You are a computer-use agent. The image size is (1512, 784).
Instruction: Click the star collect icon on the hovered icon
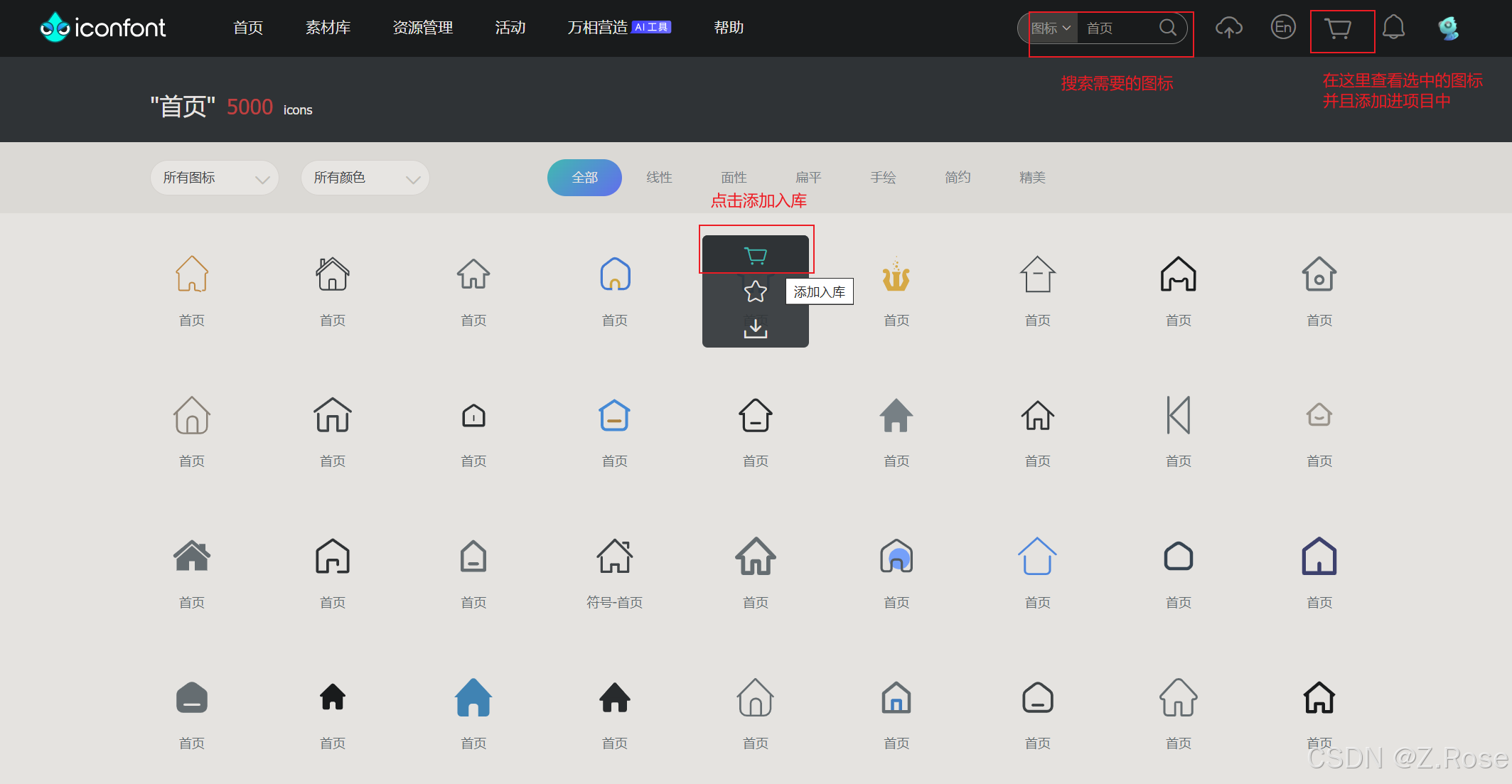[x=755, y=290]
